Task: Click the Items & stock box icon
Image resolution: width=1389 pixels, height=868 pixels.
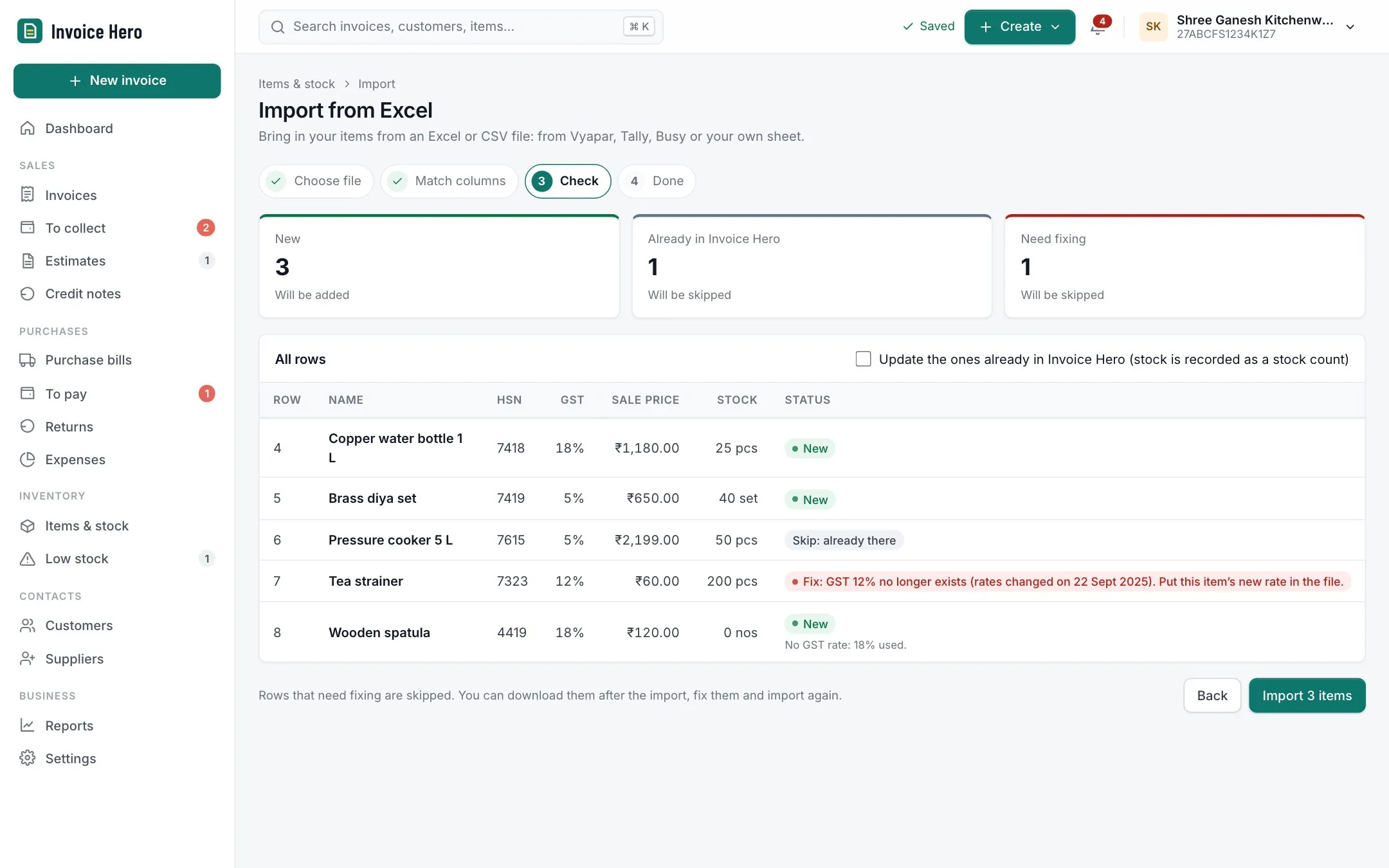Action: point(28,526)
